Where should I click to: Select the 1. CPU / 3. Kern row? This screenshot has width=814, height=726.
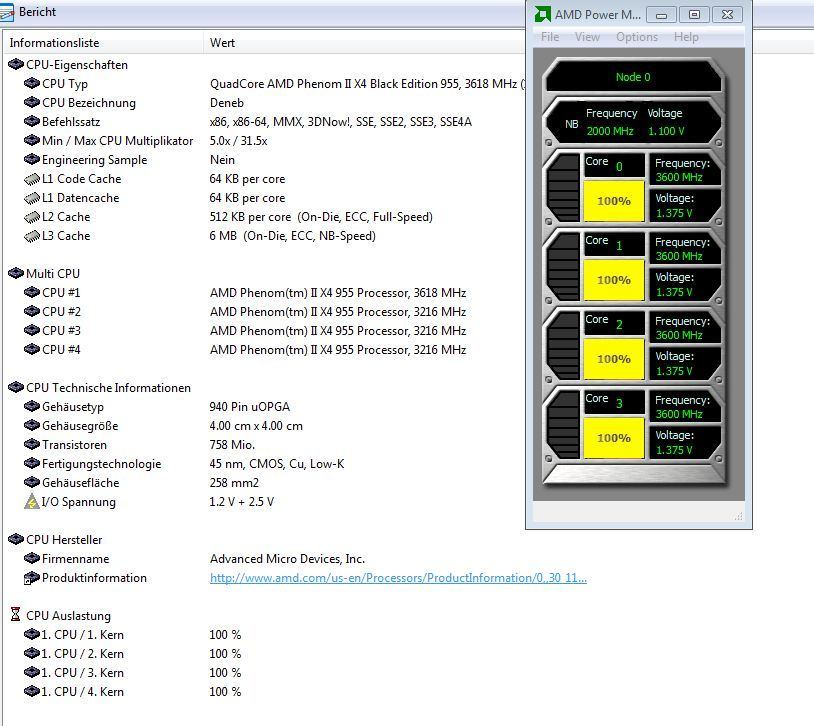pyautogui.click(x=132, y=673)
